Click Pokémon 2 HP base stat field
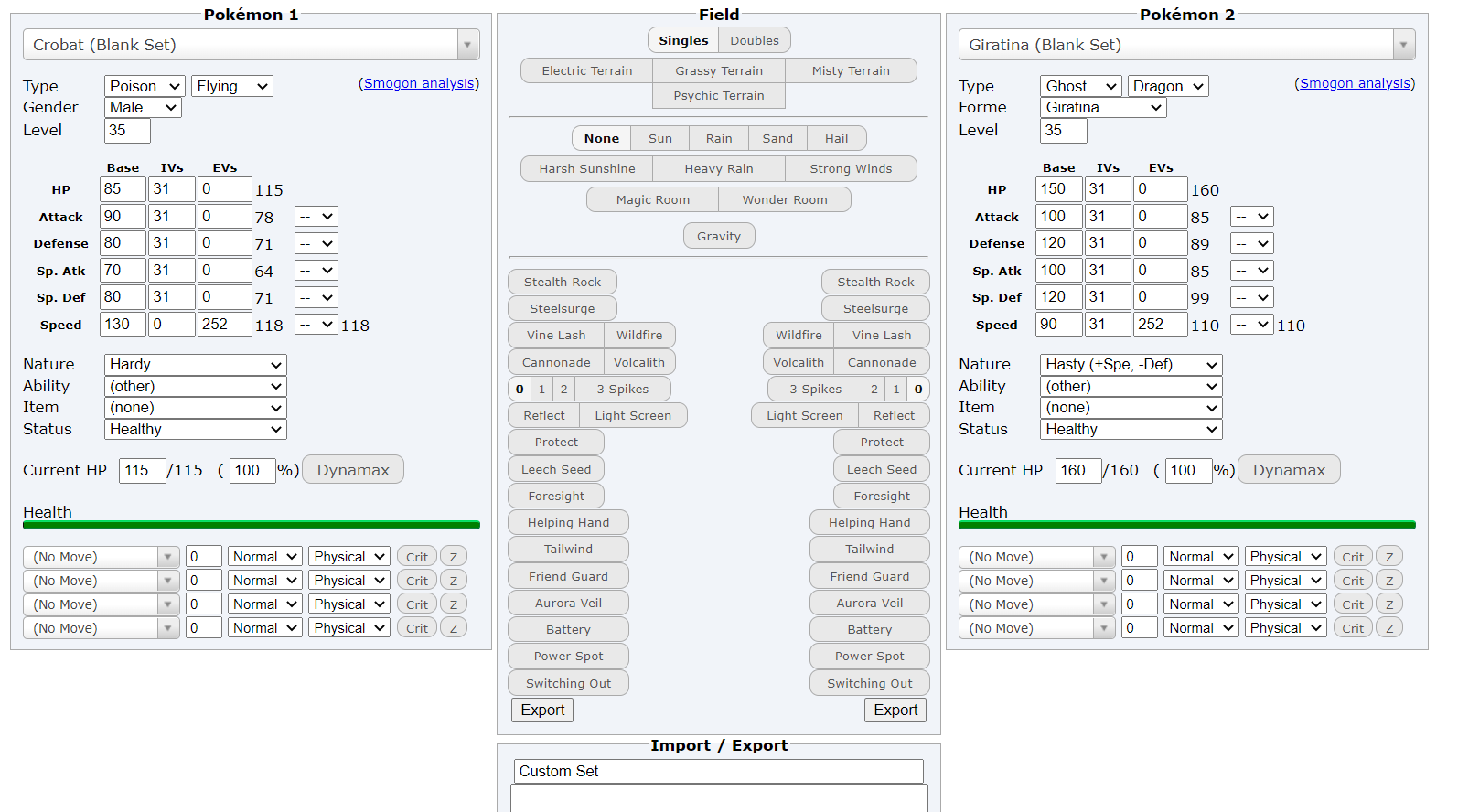Image resolution: width=1458 pixels, height=812 pixels. point(1059,189)
